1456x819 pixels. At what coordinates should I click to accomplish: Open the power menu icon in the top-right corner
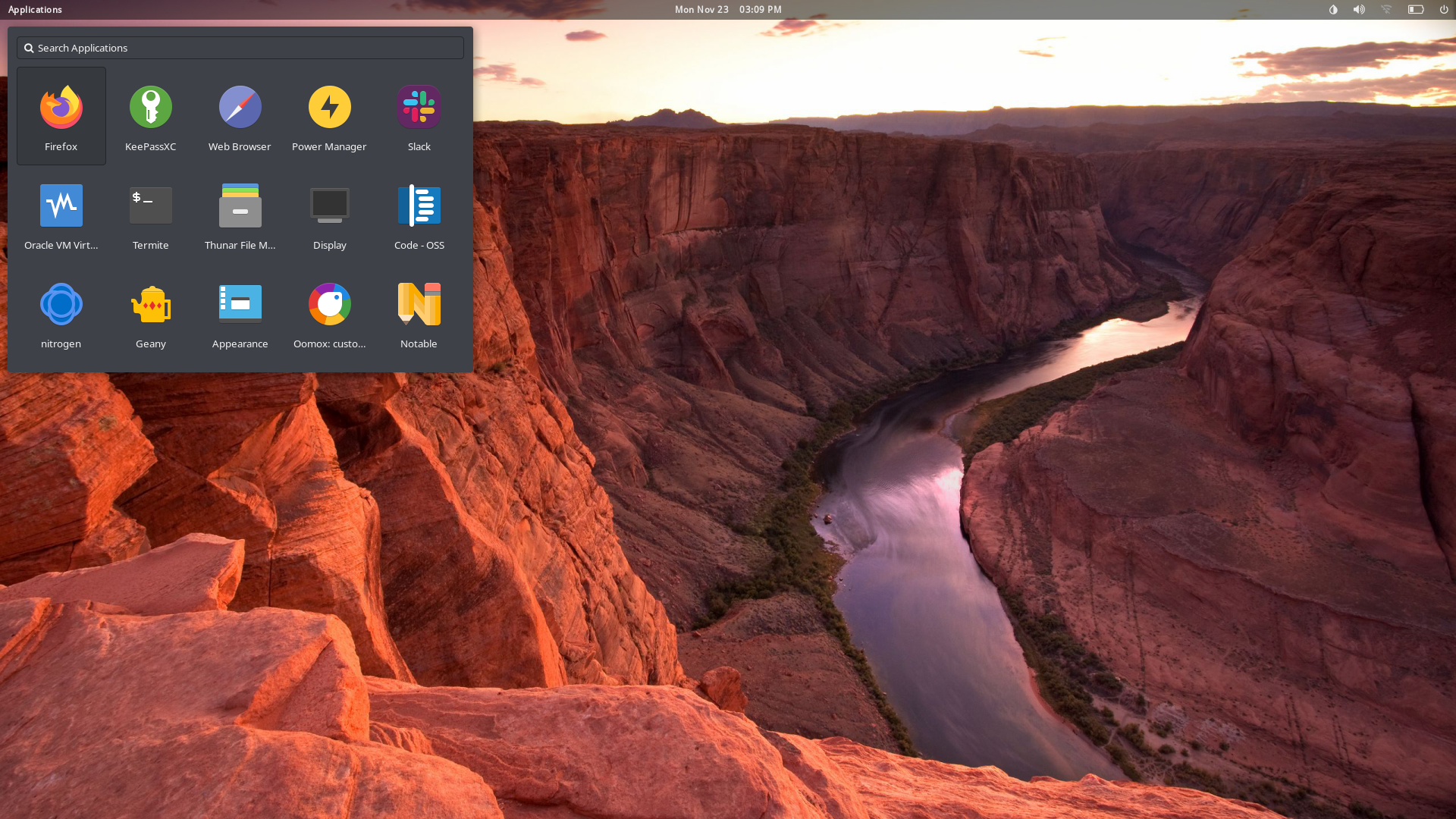tap(1443, 10)
